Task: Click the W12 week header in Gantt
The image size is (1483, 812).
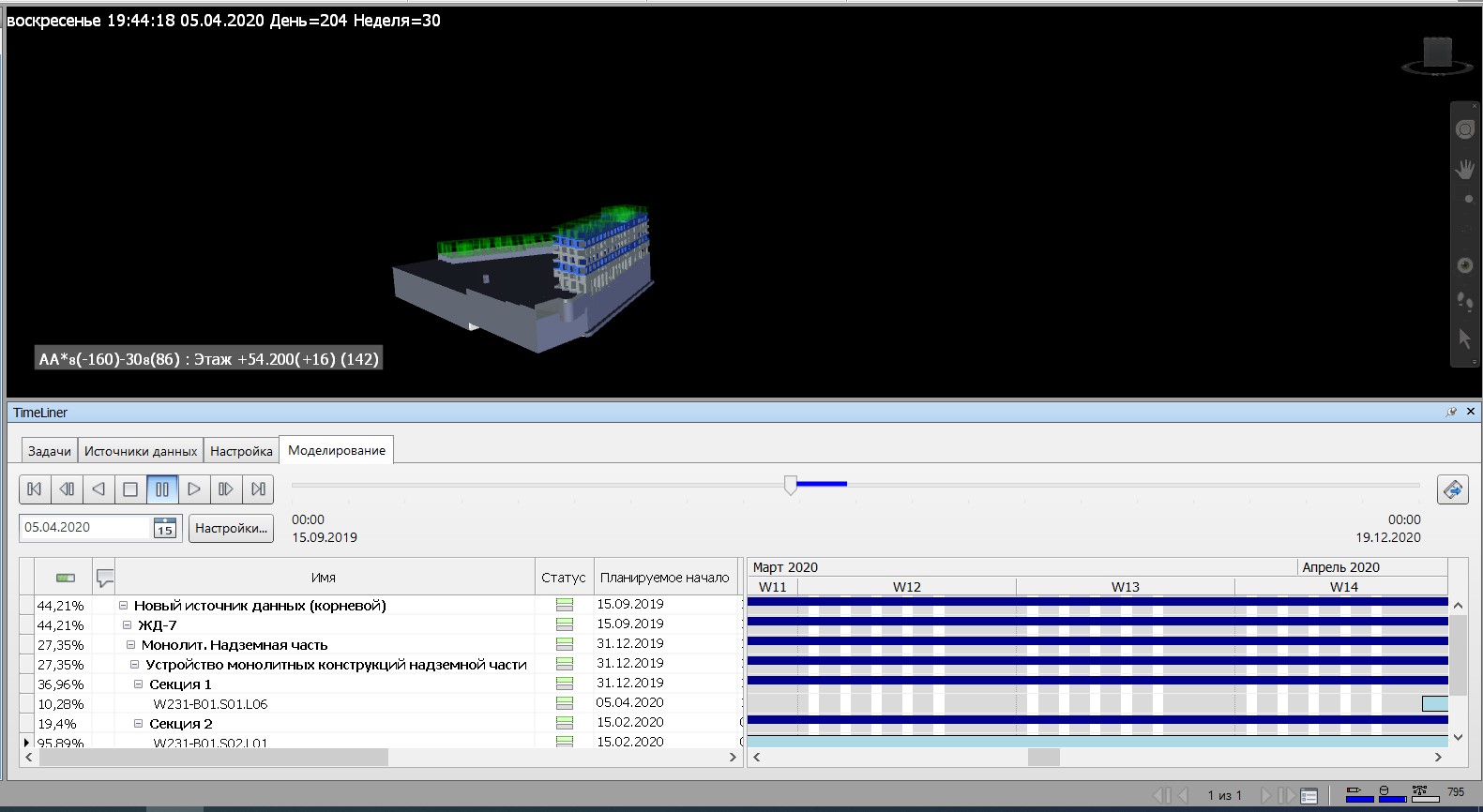Action: pyautogui.click(x=907, y=587)
